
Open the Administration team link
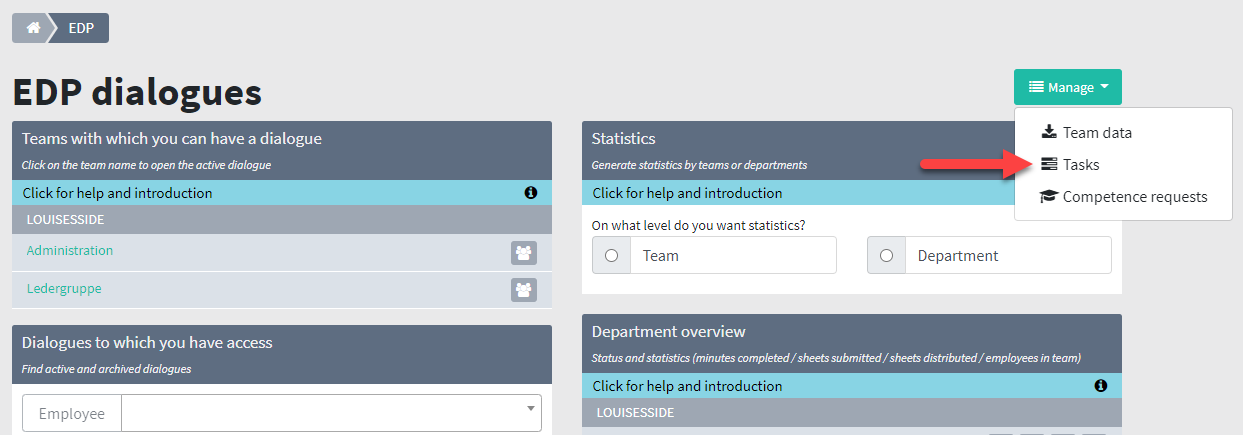(x=70, y=251)
